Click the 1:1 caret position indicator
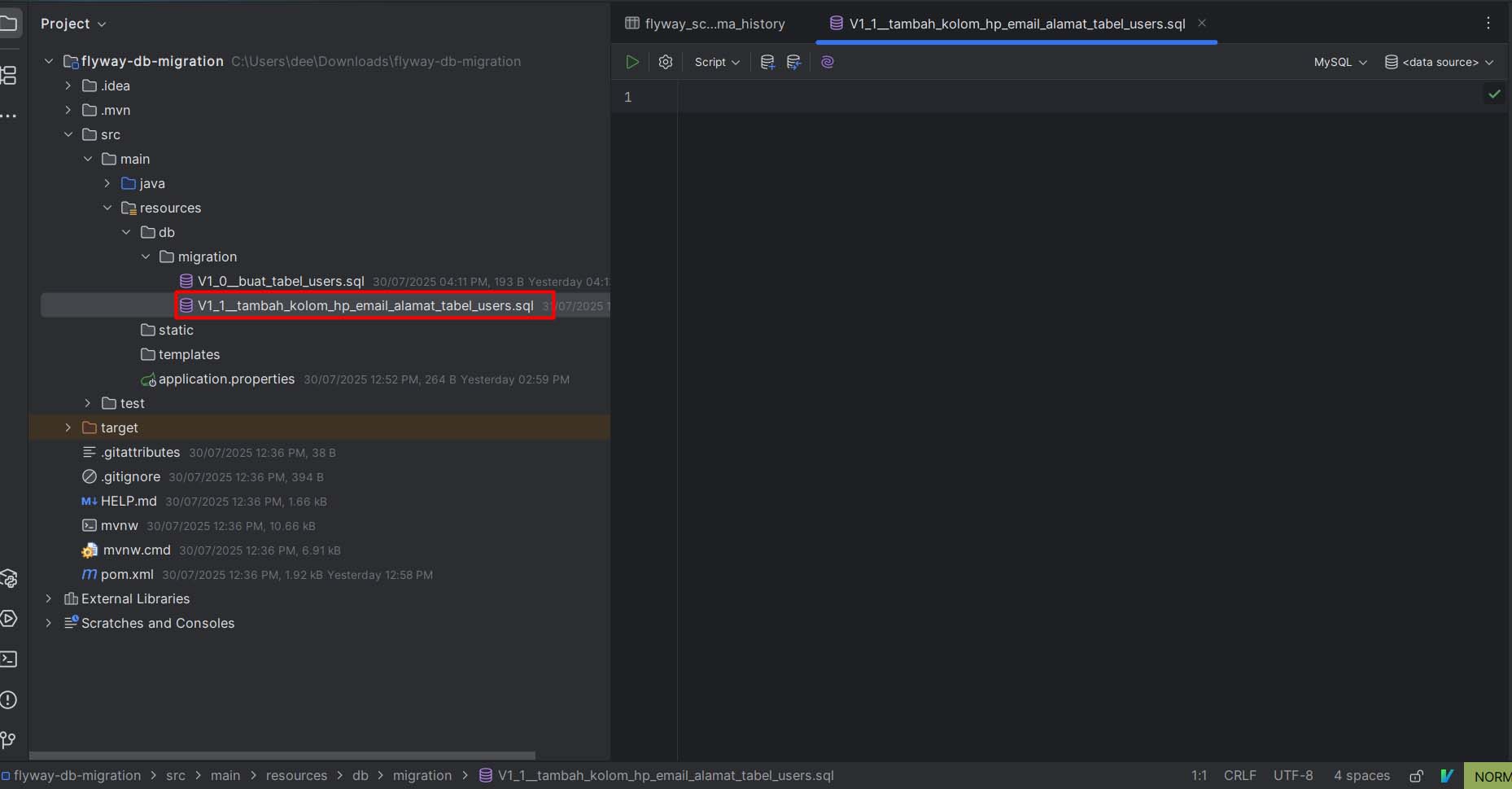This screenshot has width=1512, height=789. coord(1199,775)
